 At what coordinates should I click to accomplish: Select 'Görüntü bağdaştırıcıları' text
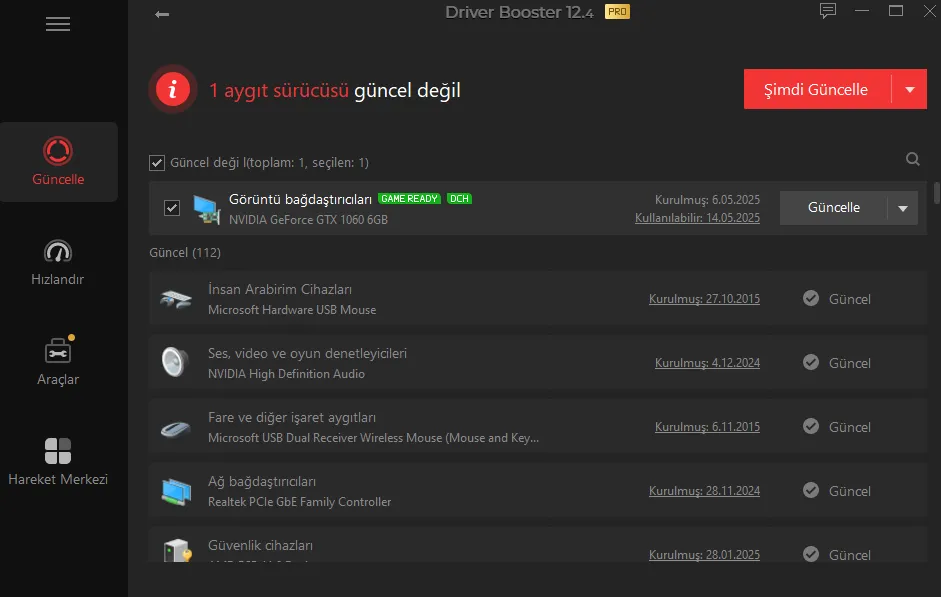300,199
